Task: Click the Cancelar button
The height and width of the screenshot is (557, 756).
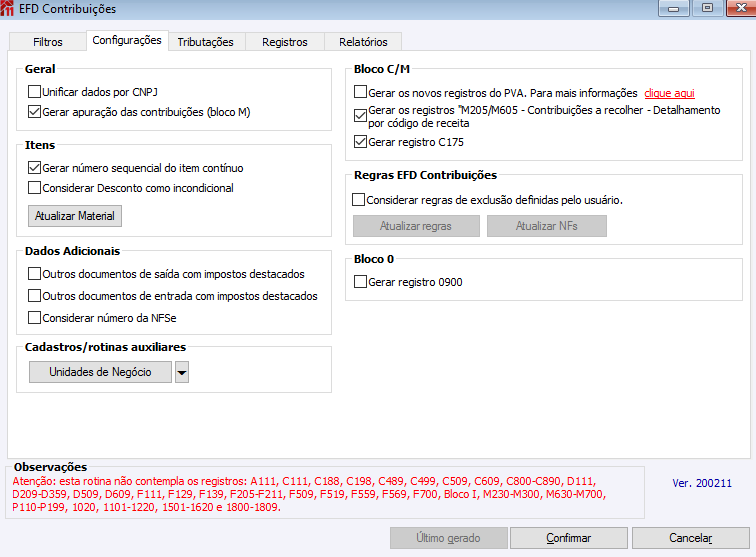Action: click(690, 538)
